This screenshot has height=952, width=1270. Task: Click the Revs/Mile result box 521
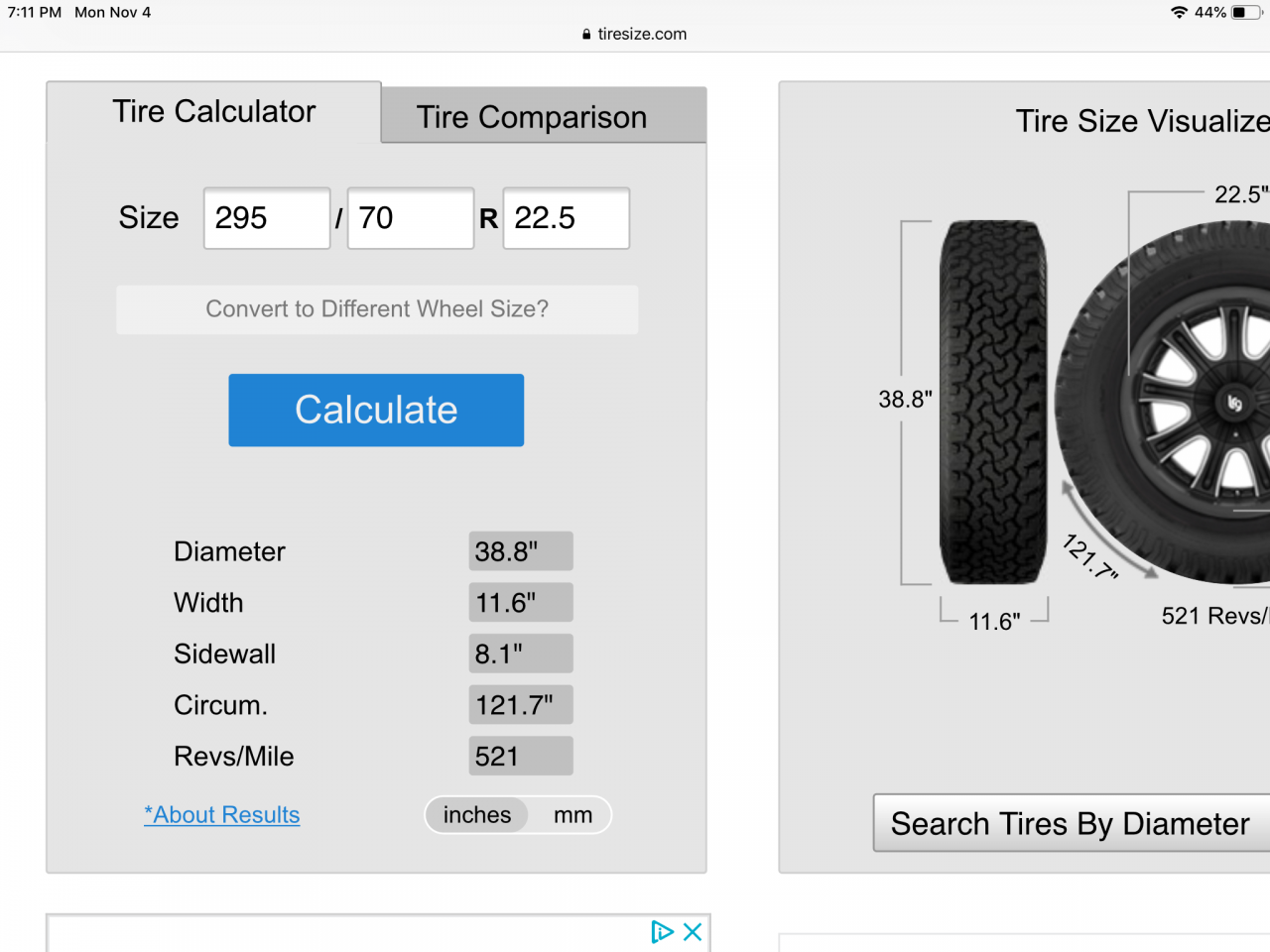[521, 756]
